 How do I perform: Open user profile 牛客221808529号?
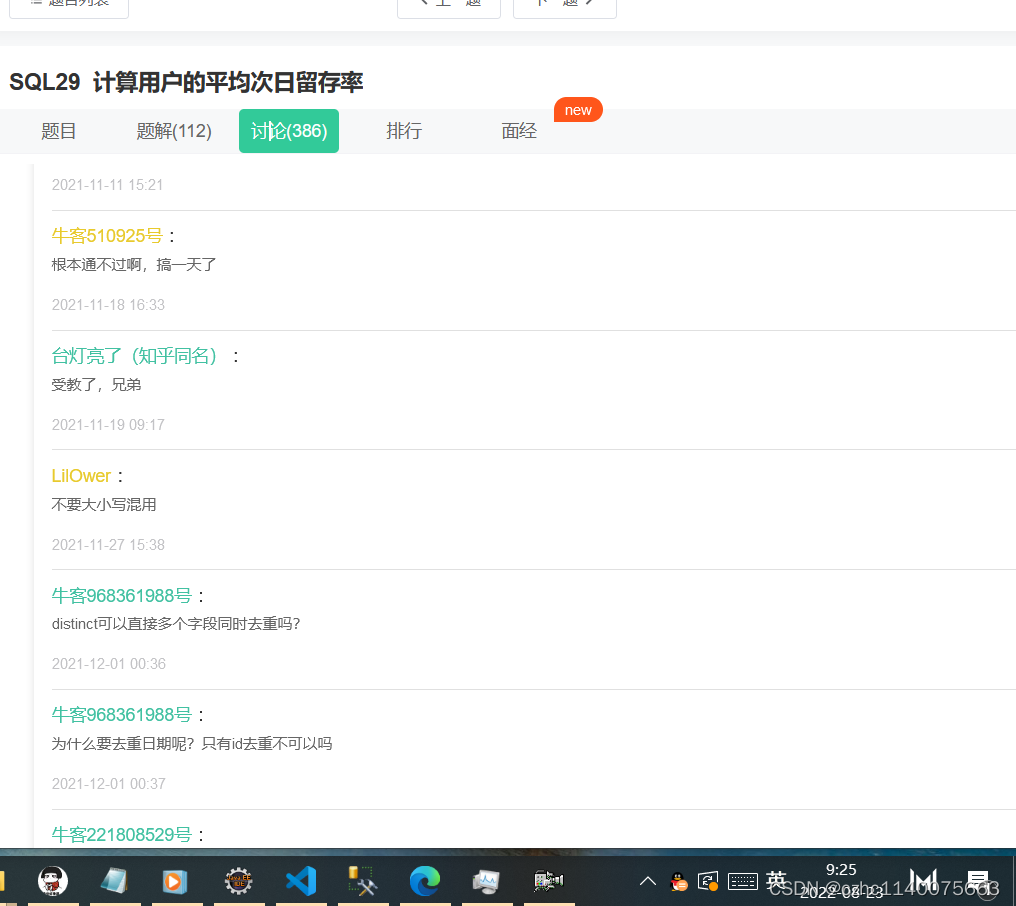coord(122,835)
